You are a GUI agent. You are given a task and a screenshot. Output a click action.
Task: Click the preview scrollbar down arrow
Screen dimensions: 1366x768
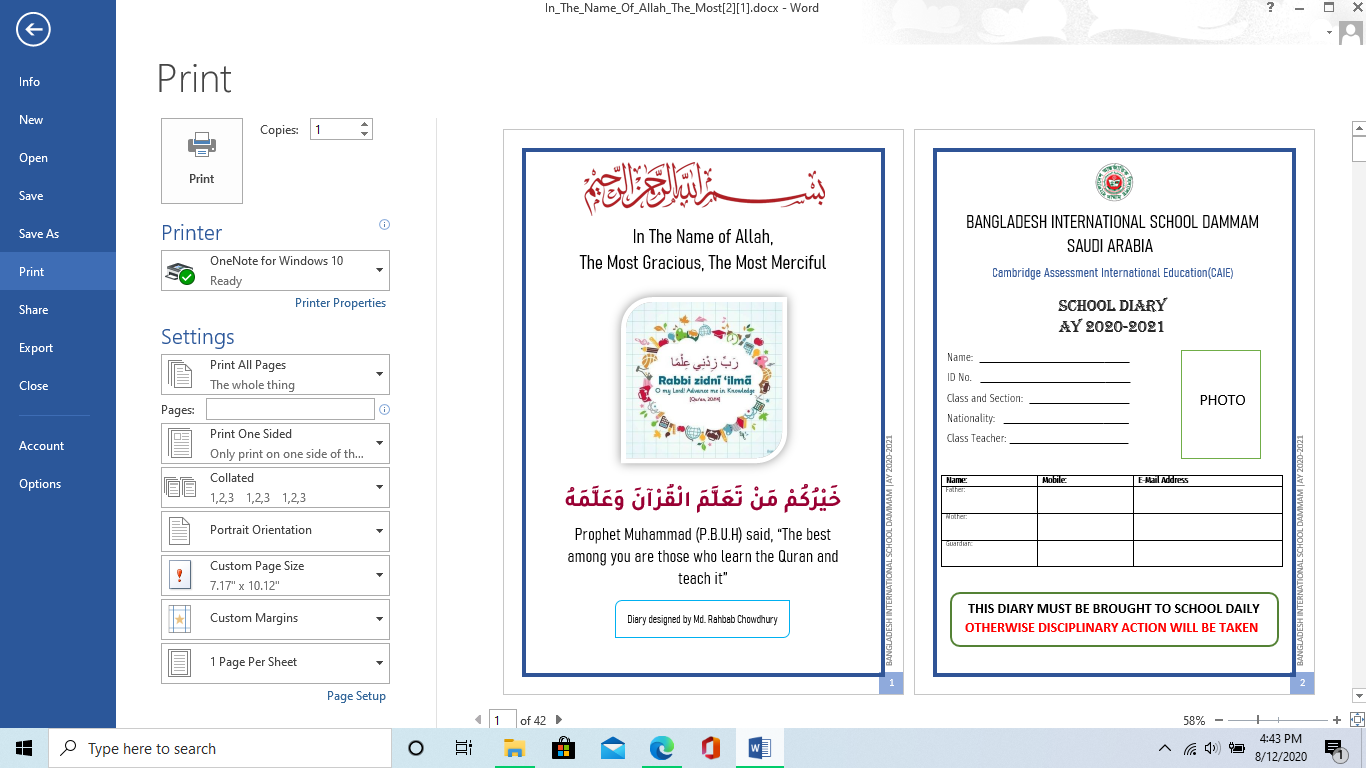1358,695
